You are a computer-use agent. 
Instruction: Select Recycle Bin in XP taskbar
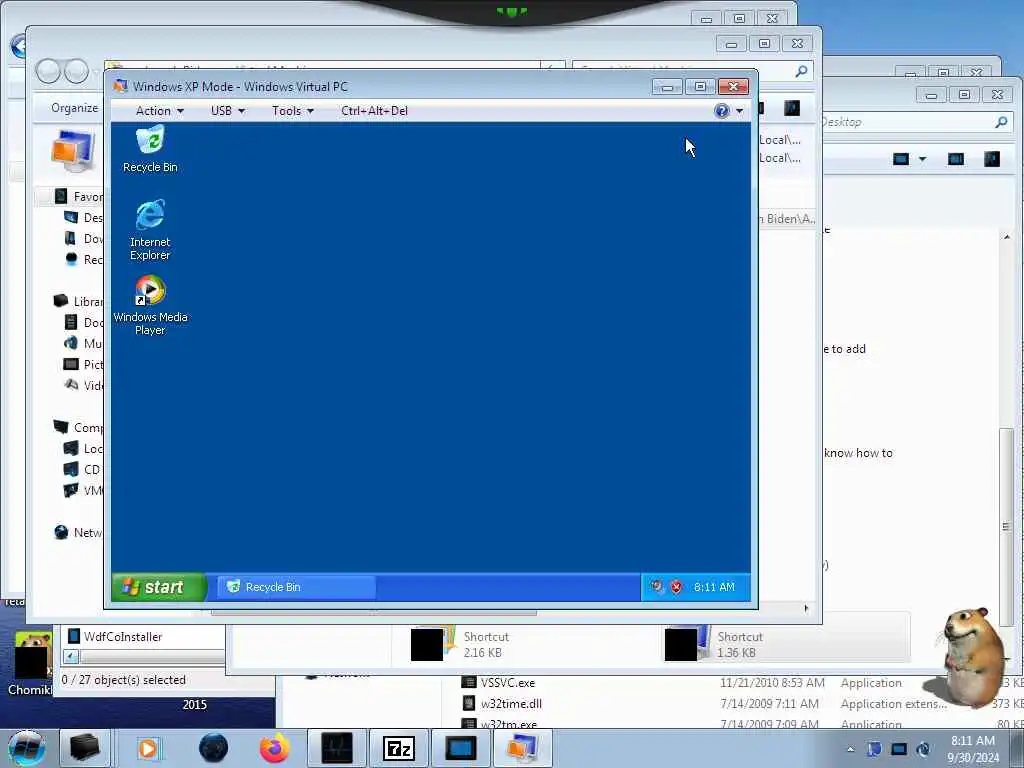(x=296, y=587)
